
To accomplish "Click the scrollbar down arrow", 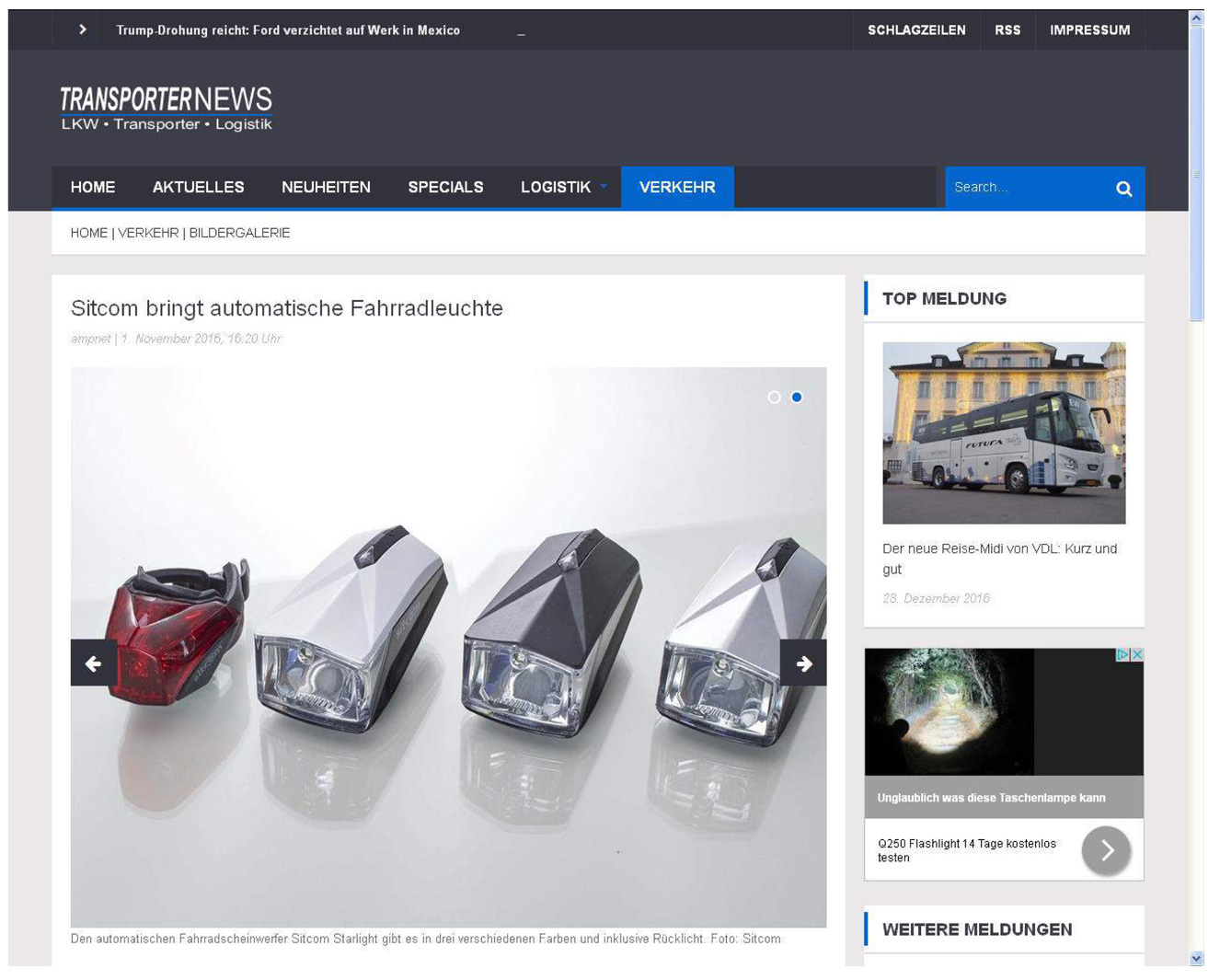I will pyautogui.click(x=1196, y=958).
